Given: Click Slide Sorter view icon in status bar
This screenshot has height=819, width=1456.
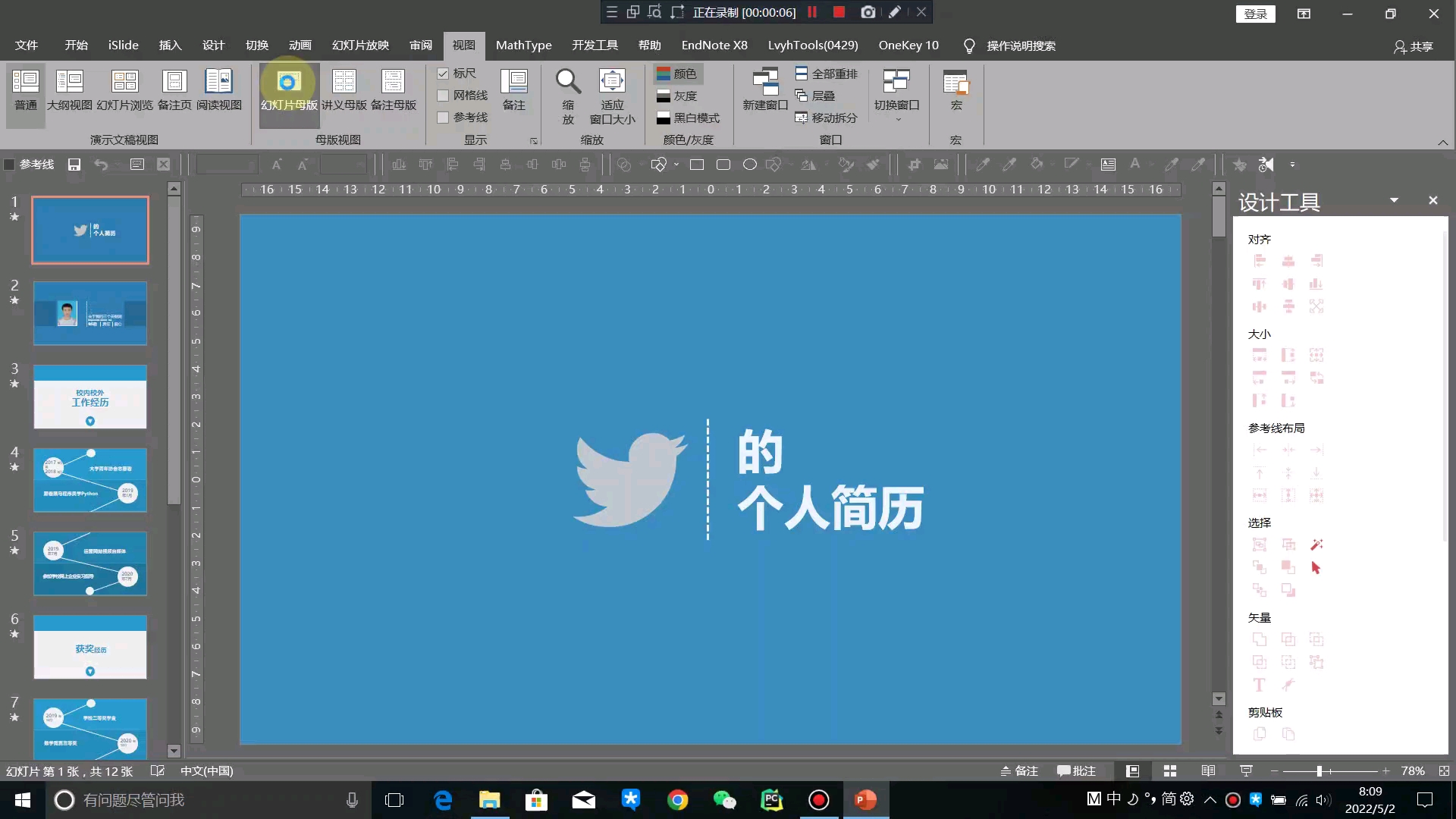Looking at the screenshot, I should [x=1170, y=771].
